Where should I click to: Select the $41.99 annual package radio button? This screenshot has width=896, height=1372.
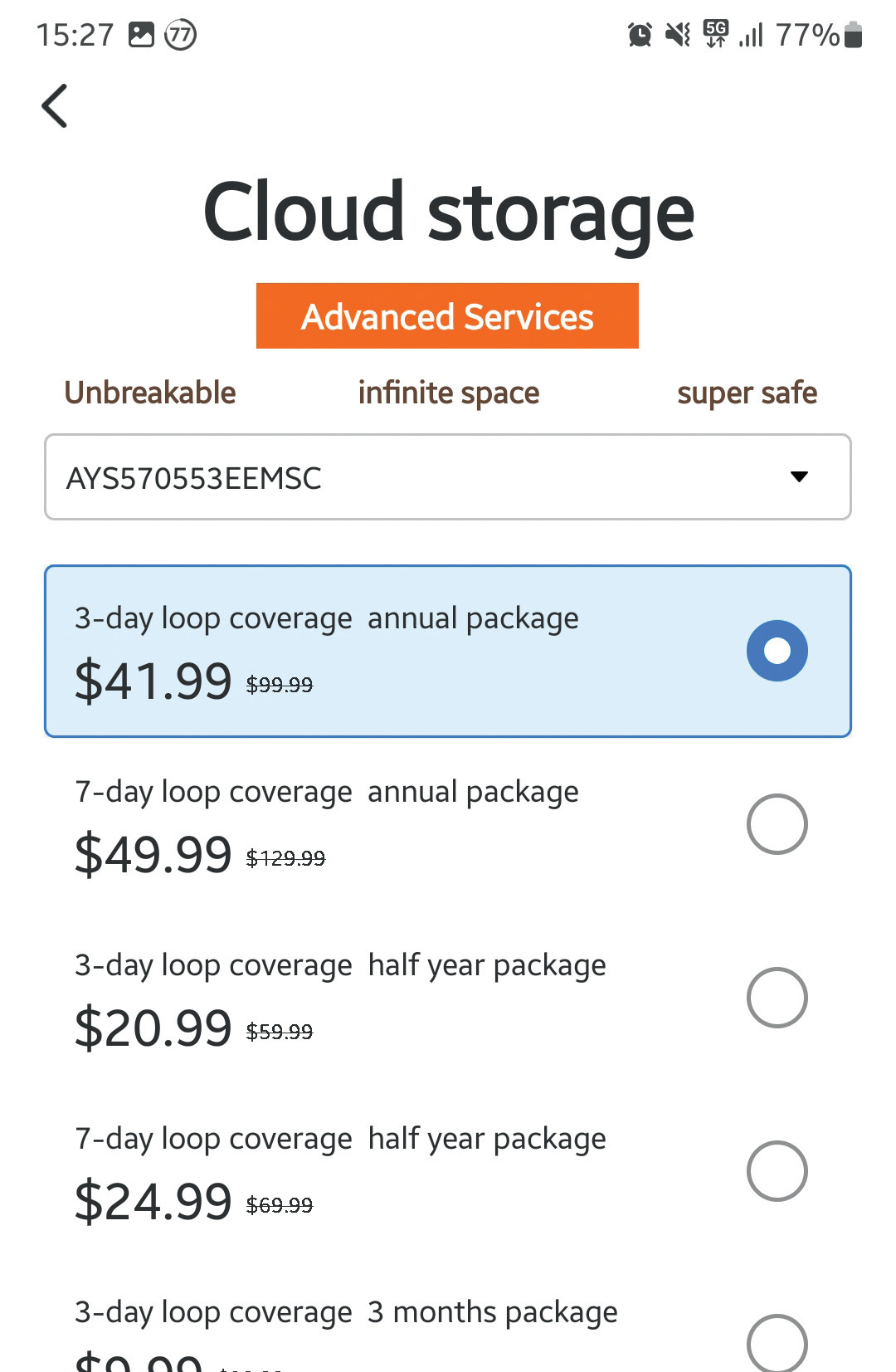[777, 651]
